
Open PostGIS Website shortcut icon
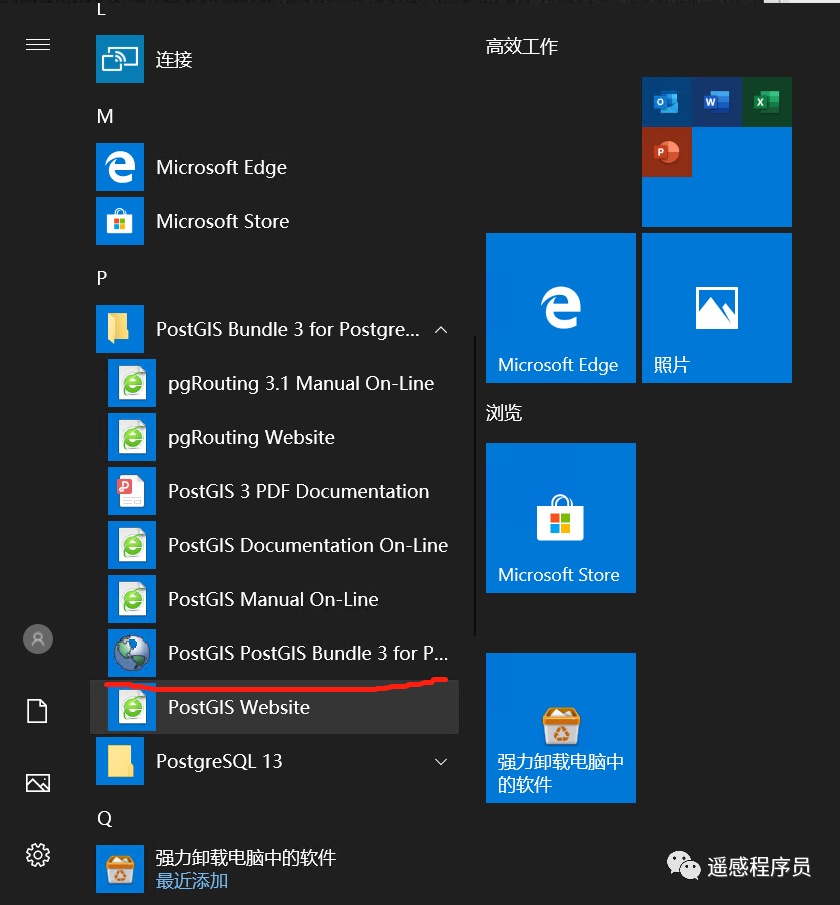tap(132, 707)
